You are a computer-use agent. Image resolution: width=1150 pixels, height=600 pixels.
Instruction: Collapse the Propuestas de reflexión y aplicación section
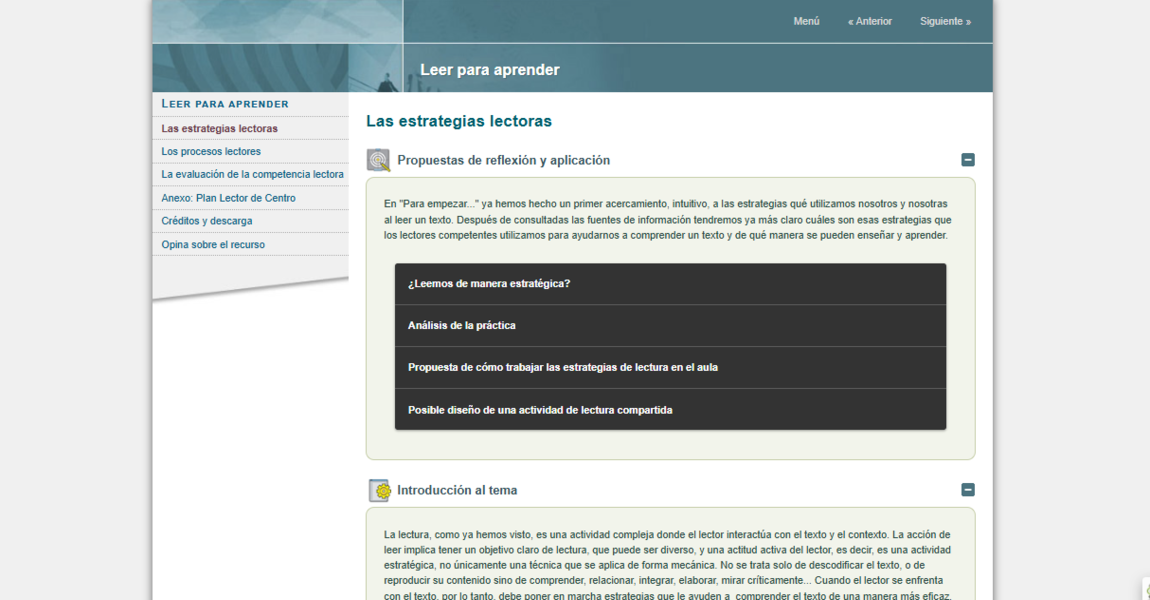coord(967,160)
